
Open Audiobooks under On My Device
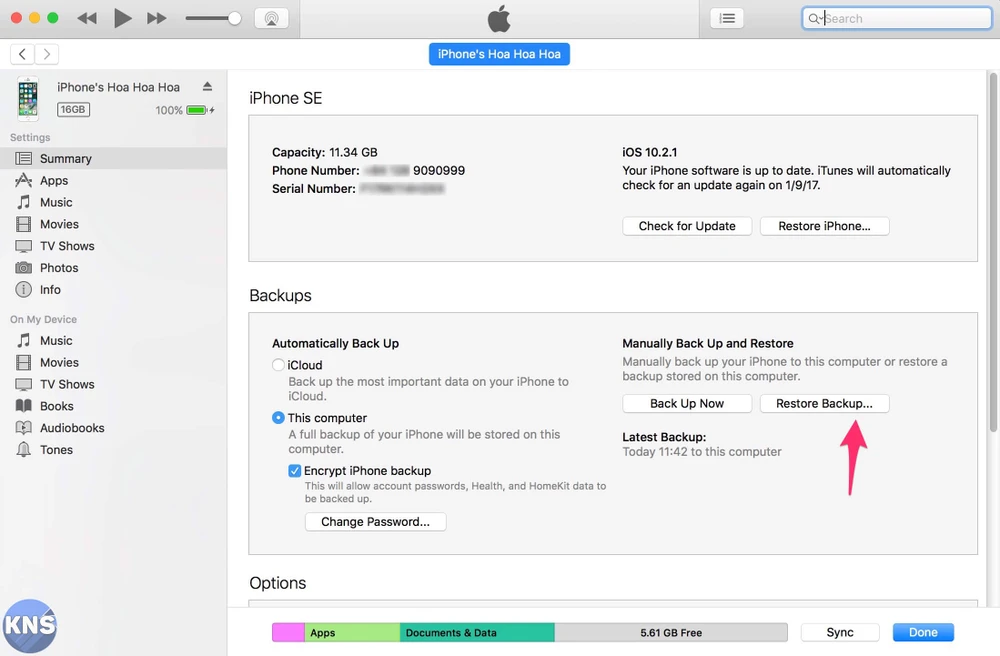coord(71,427)
